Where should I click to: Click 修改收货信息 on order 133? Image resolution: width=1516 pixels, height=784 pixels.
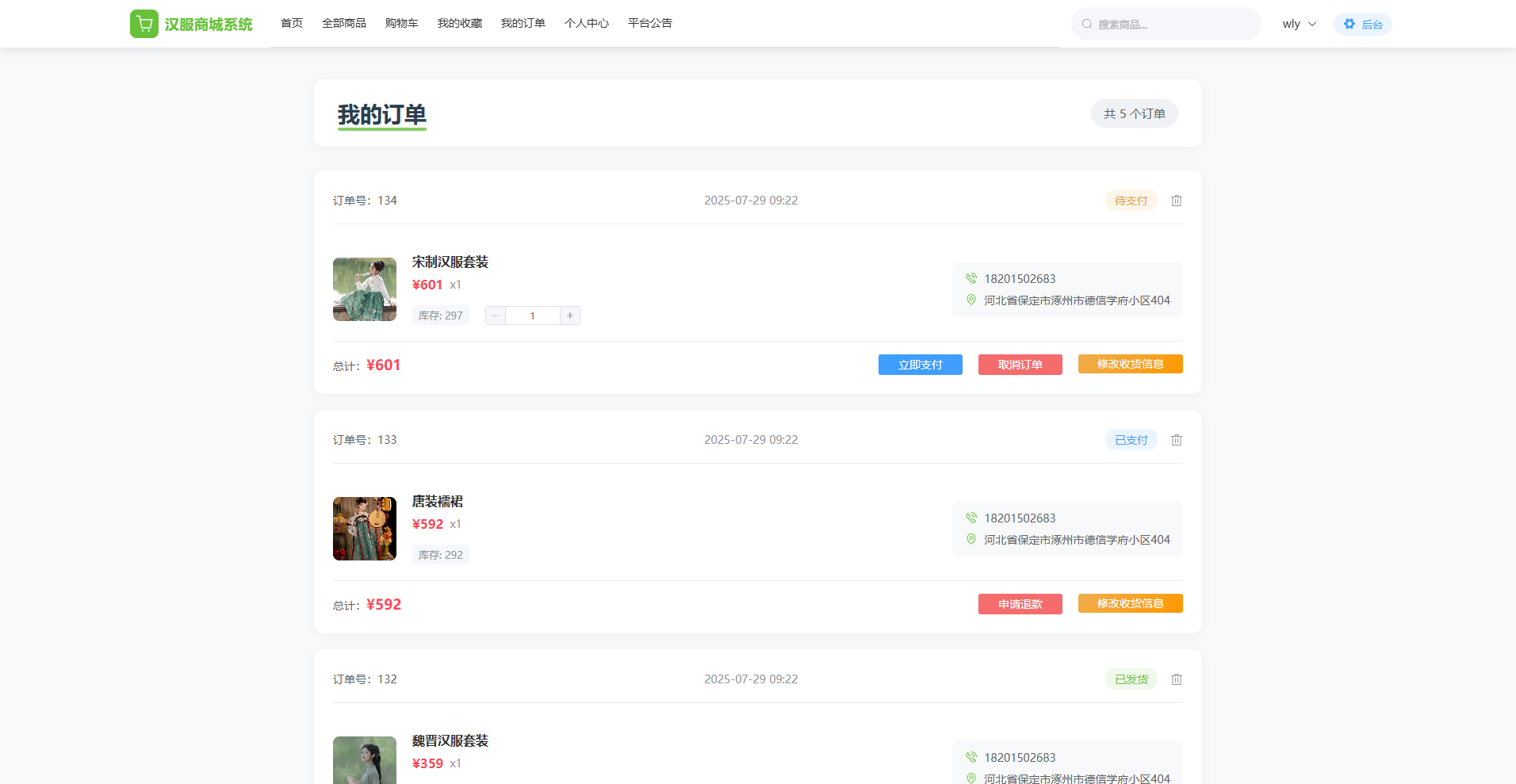point(1130,603)
